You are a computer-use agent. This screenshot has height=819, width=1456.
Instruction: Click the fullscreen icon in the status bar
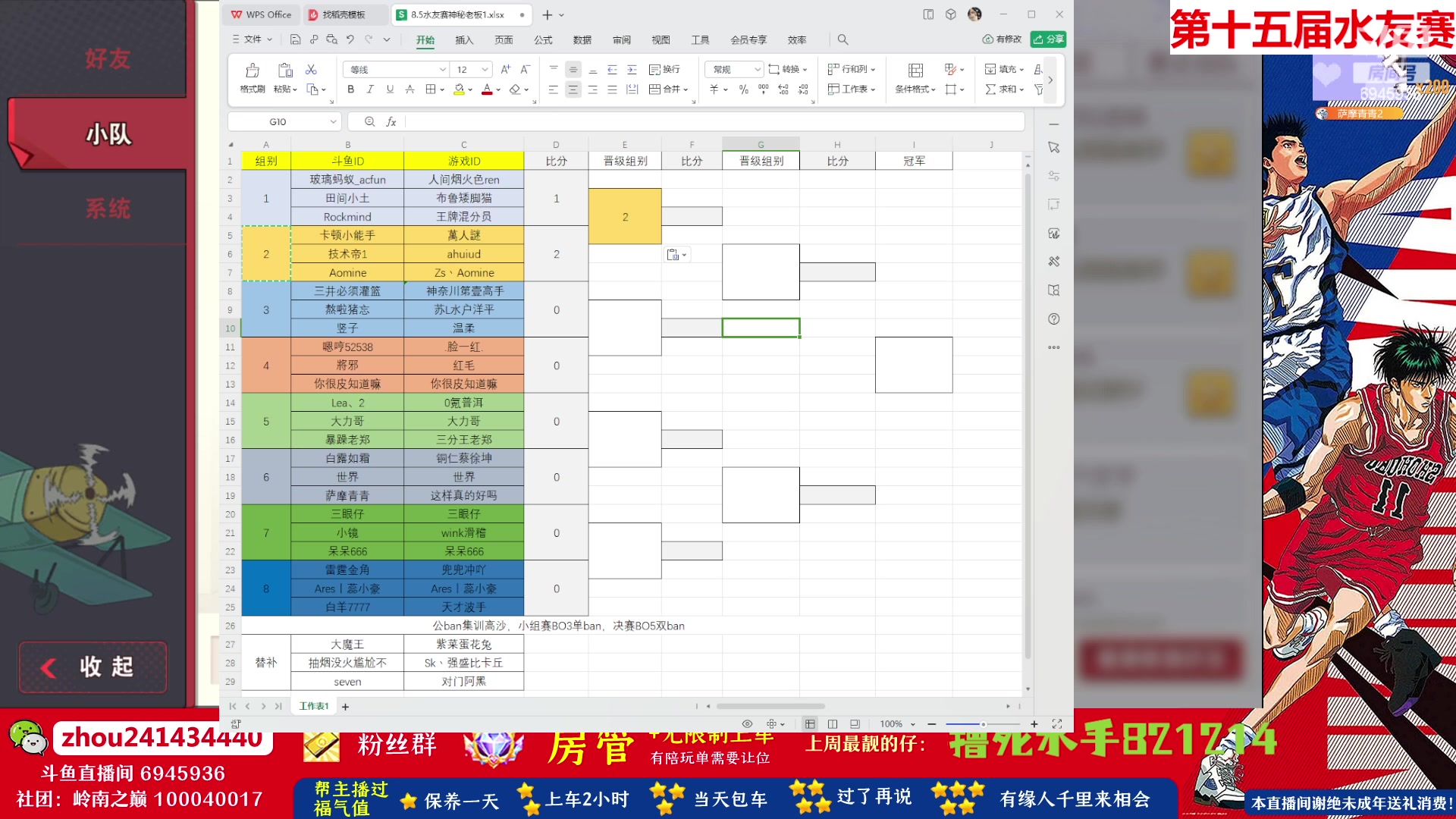tap(1057, 724)
